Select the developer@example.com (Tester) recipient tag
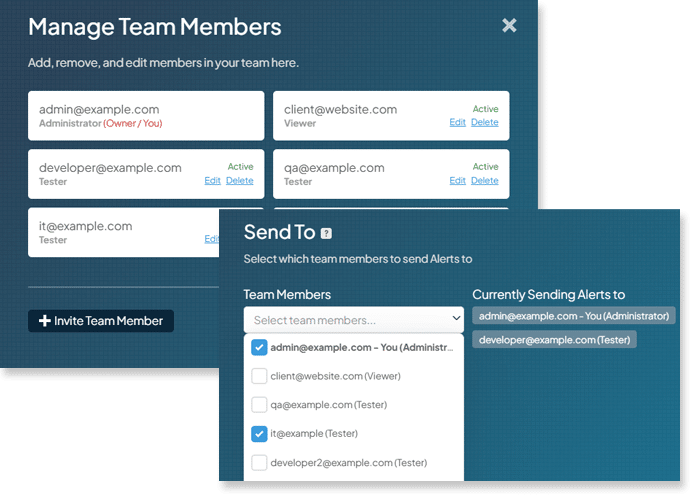Viewport: 700px width, 500px height. 554,340
